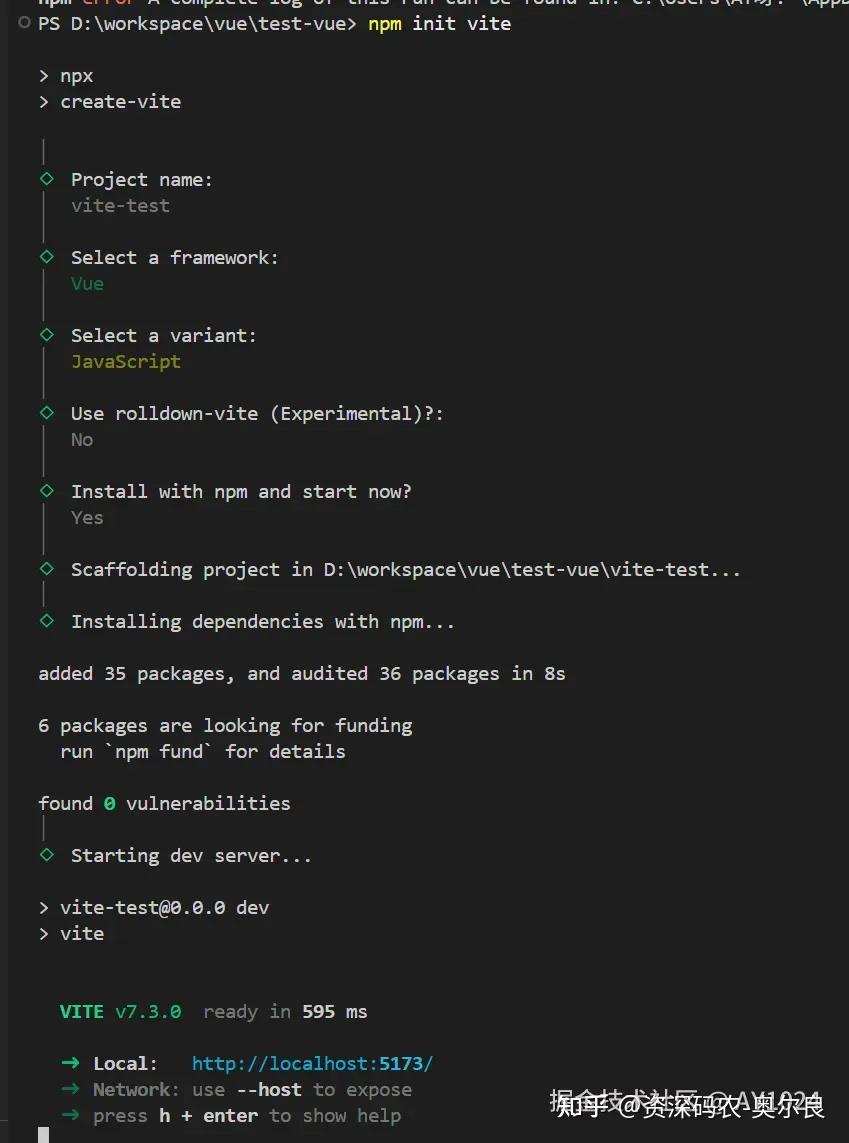
Task: Click the diamond beside Starting dev server
Action: point(46,855)
